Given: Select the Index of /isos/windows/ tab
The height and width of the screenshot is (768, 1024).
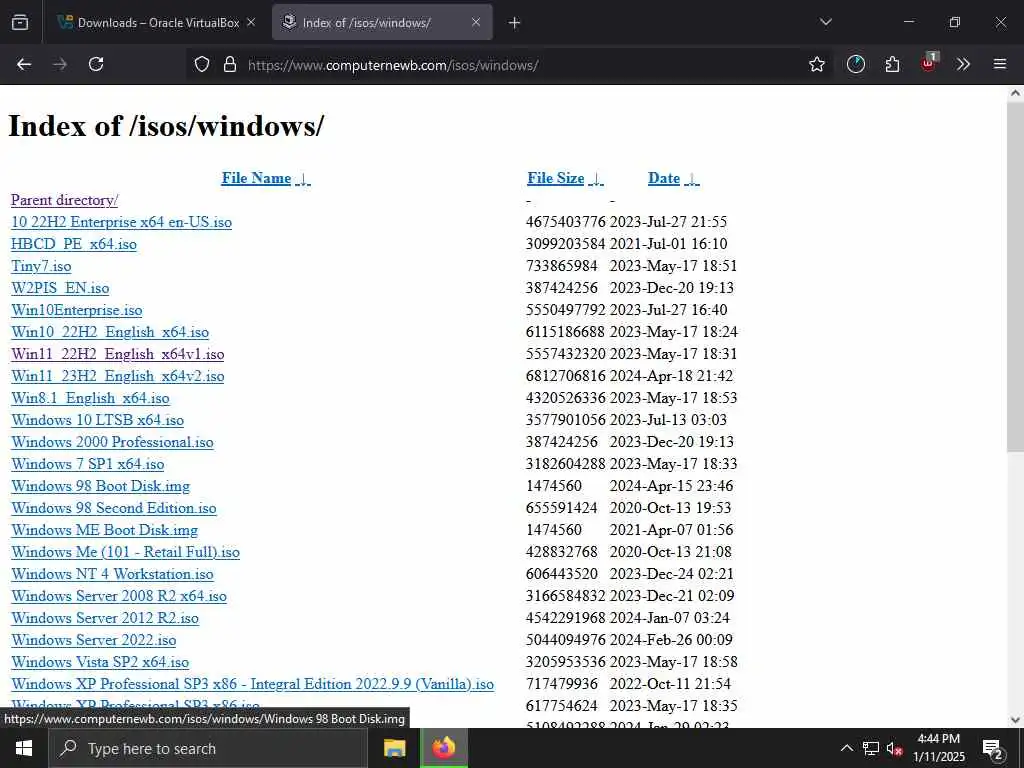Looking at the screenshot, I should point(382,22).
